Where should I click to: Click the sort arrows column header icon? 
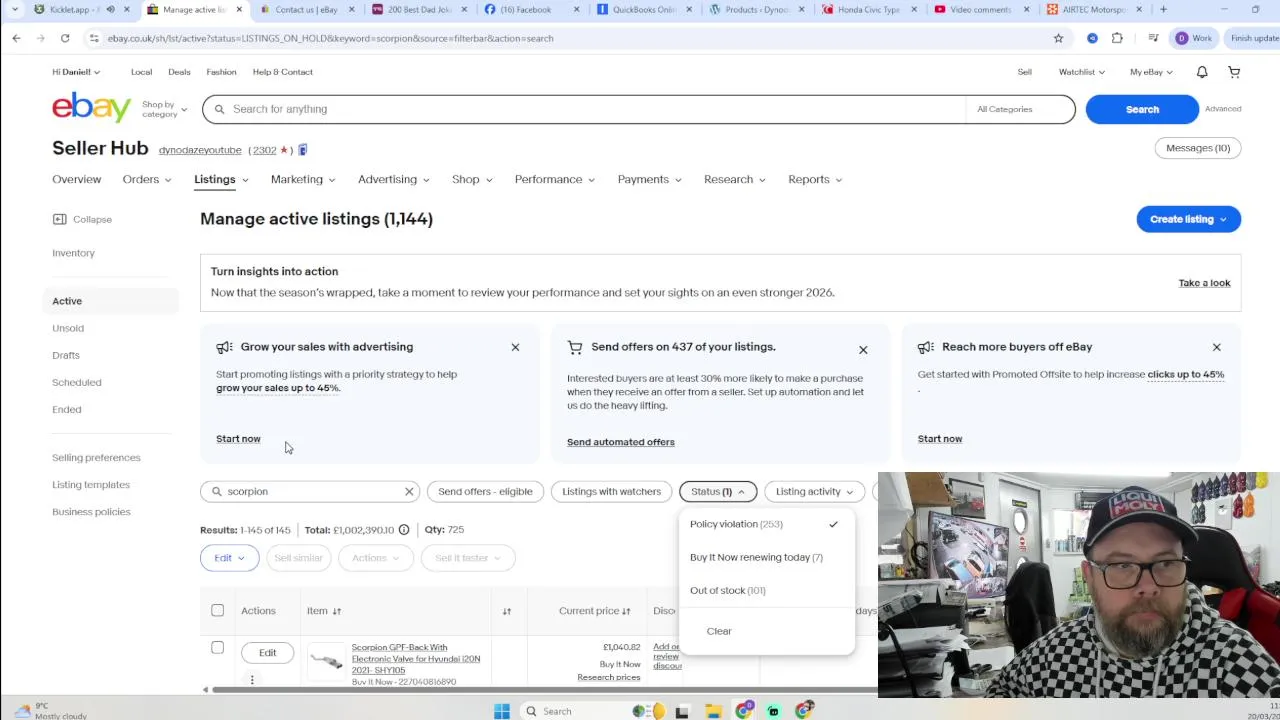[x=507, y=611]
